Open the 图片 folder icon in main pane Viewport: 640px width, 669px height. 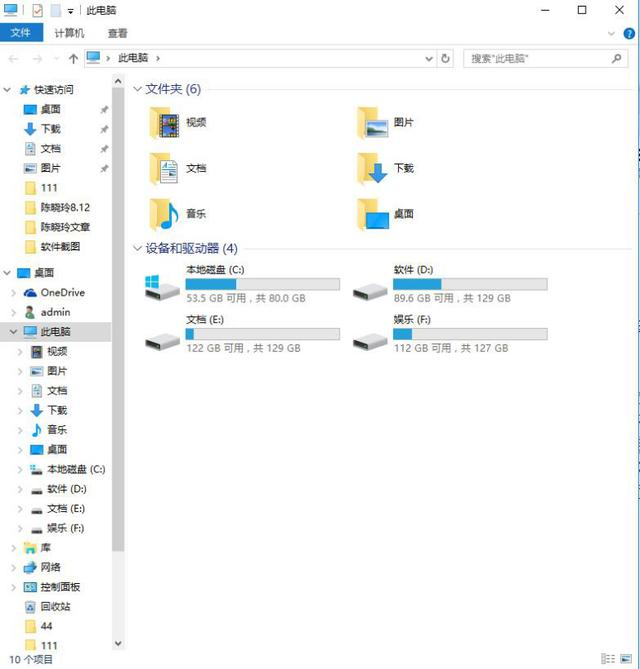point(373,123)
